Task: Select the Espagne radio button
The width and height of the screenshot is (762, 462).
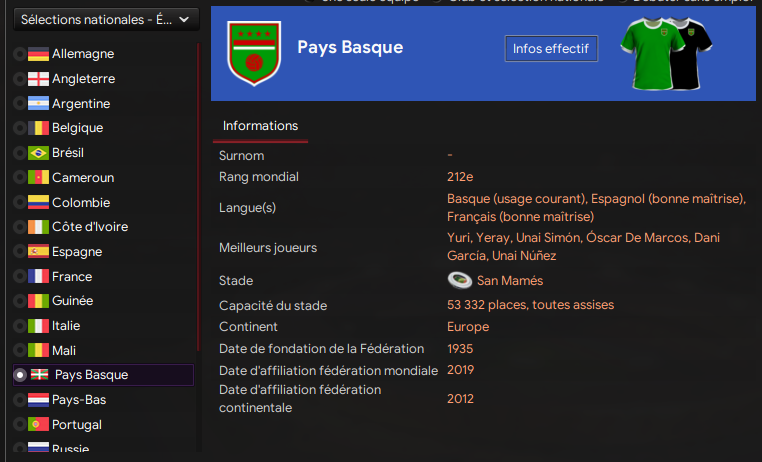Action: pyautogui.click(x=19, y=252)
